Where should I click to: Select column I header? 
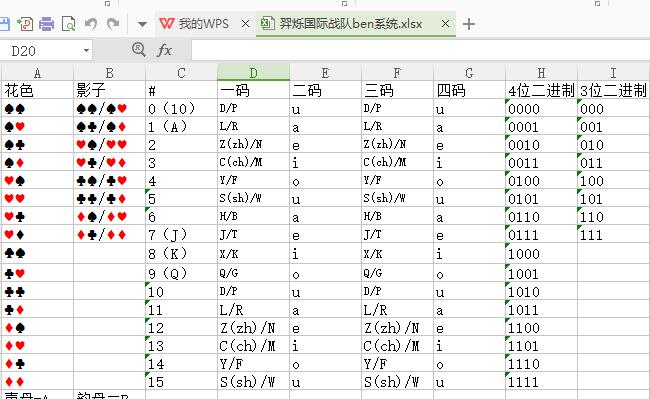pyautogui.click(x=614, y=73)
